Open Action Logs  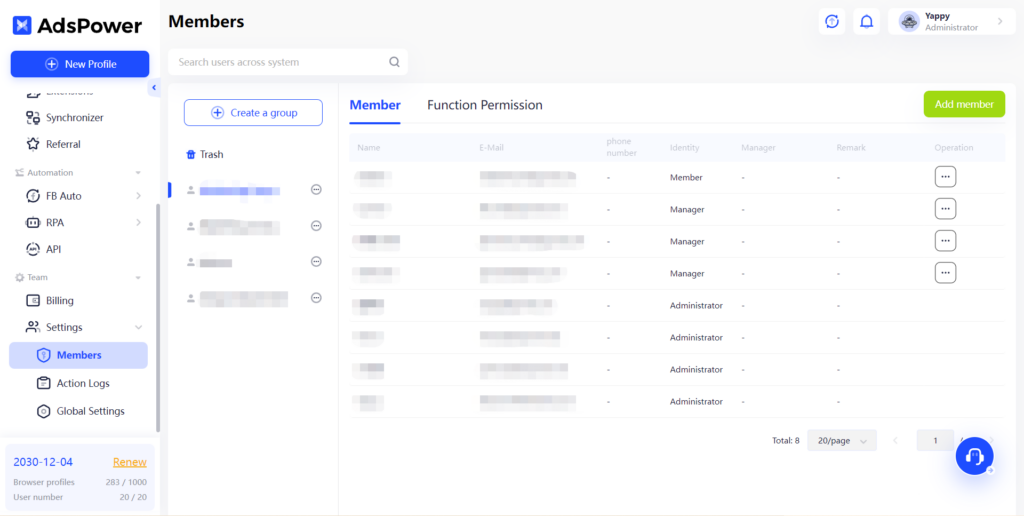coord(83,383)
